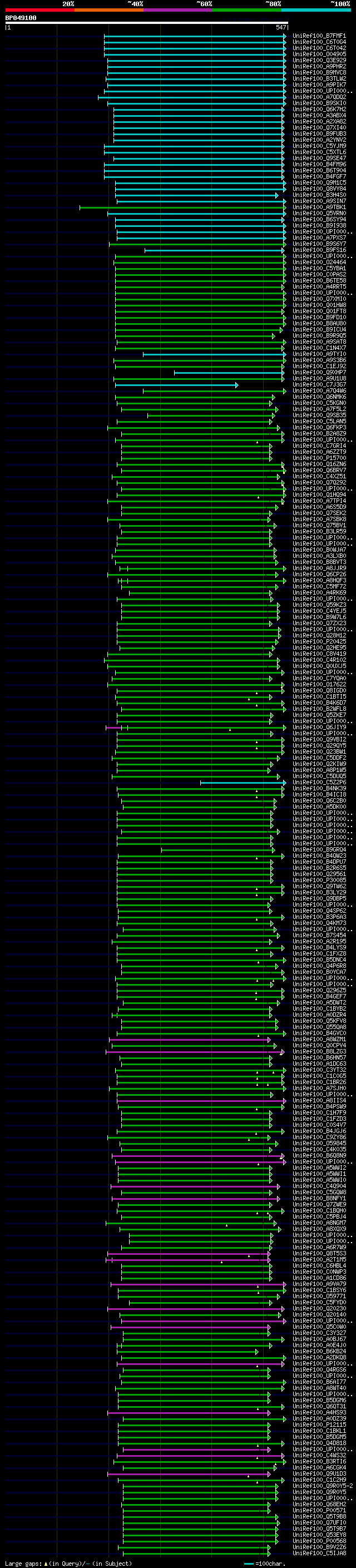The width and height of the screenshot is (356, 1568).
Task: Select hit UniRef100_Q6K7H2
Action: pos(319,110)
